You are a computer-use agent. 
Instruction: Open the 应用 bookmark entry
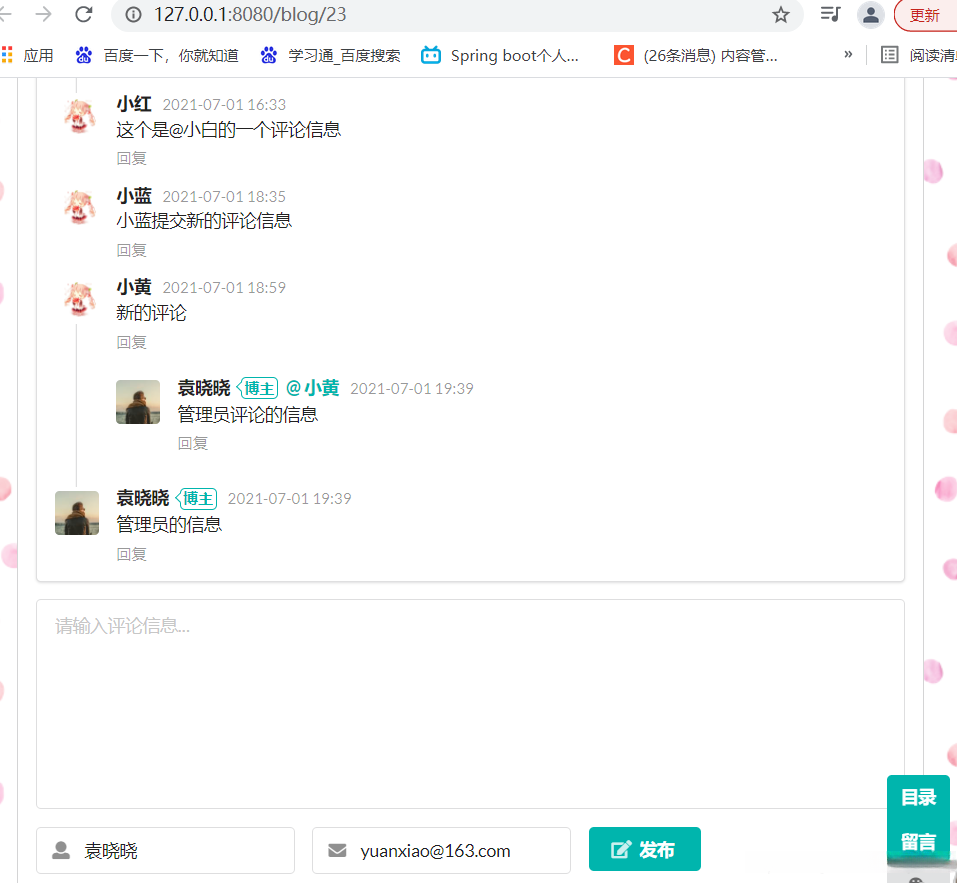(30, 55)
